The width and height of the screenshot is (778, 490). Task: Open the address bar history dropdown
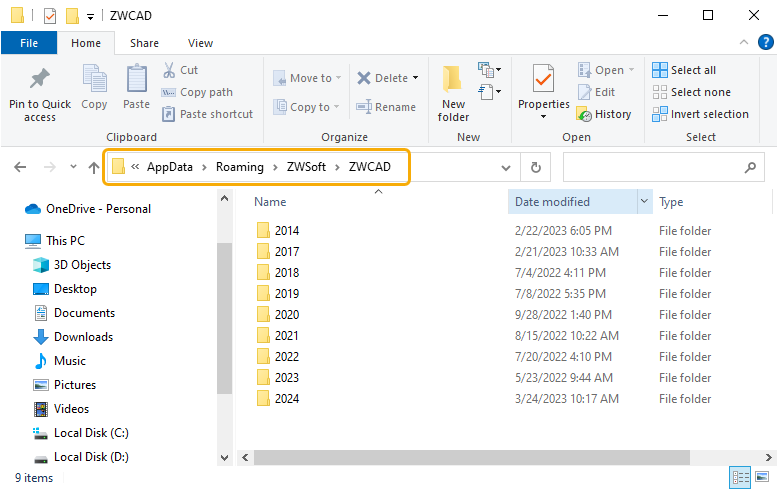point(506,168)
